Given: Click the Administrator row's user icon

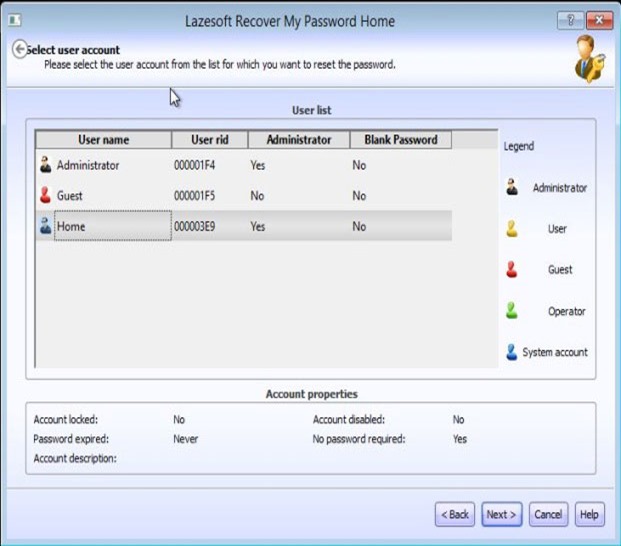Looking at the screenshot, I should (46, 164).
